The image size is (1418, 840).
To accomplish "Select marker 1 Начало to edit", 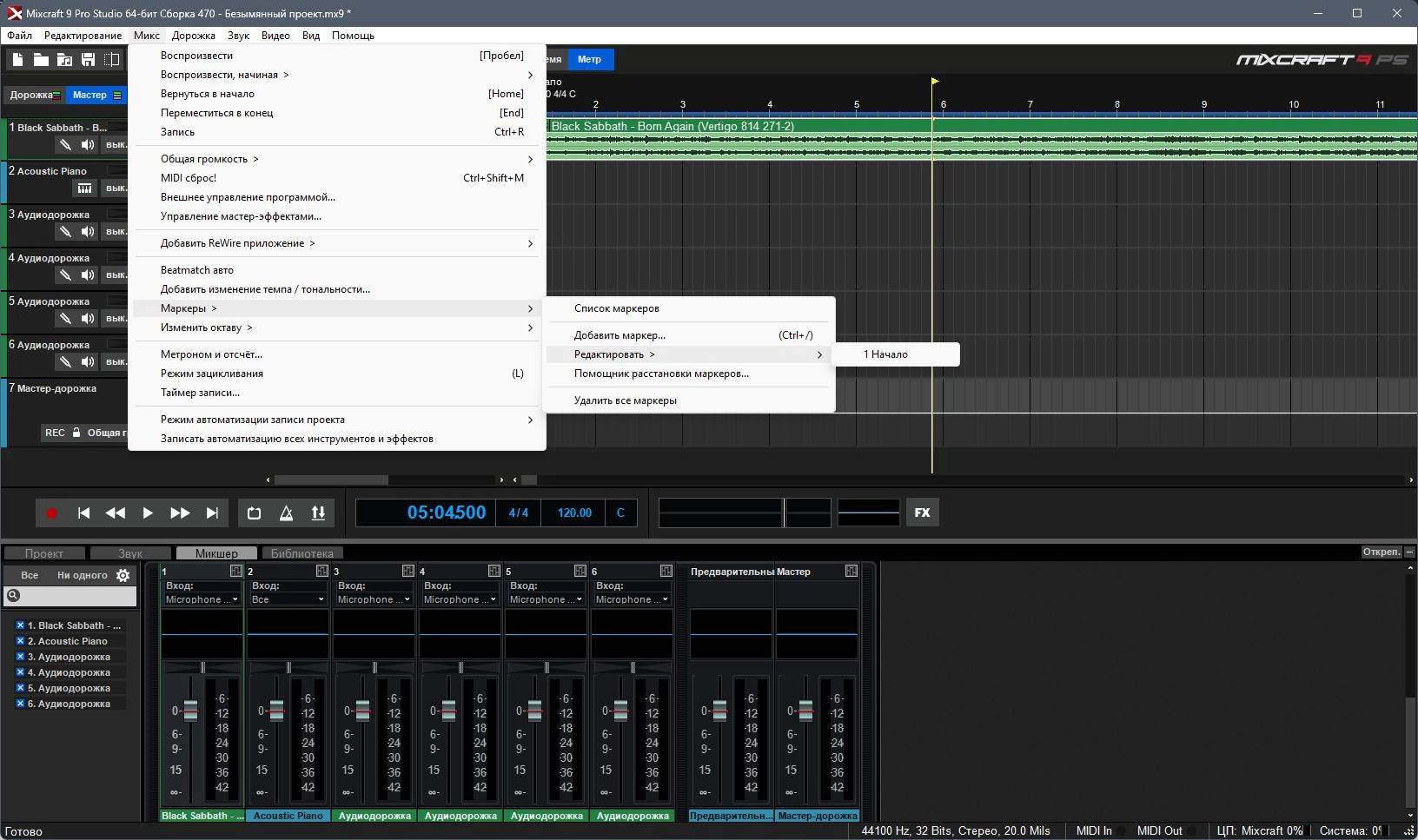I will (x=896, y=354).
